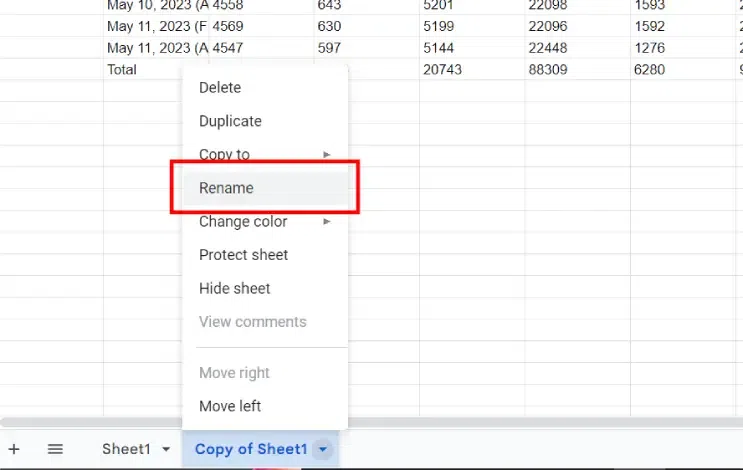This screenshot has height=470, width=743.
Task: Open Sheet1 tab dropdown arrow
Action: tap(166, 450)
